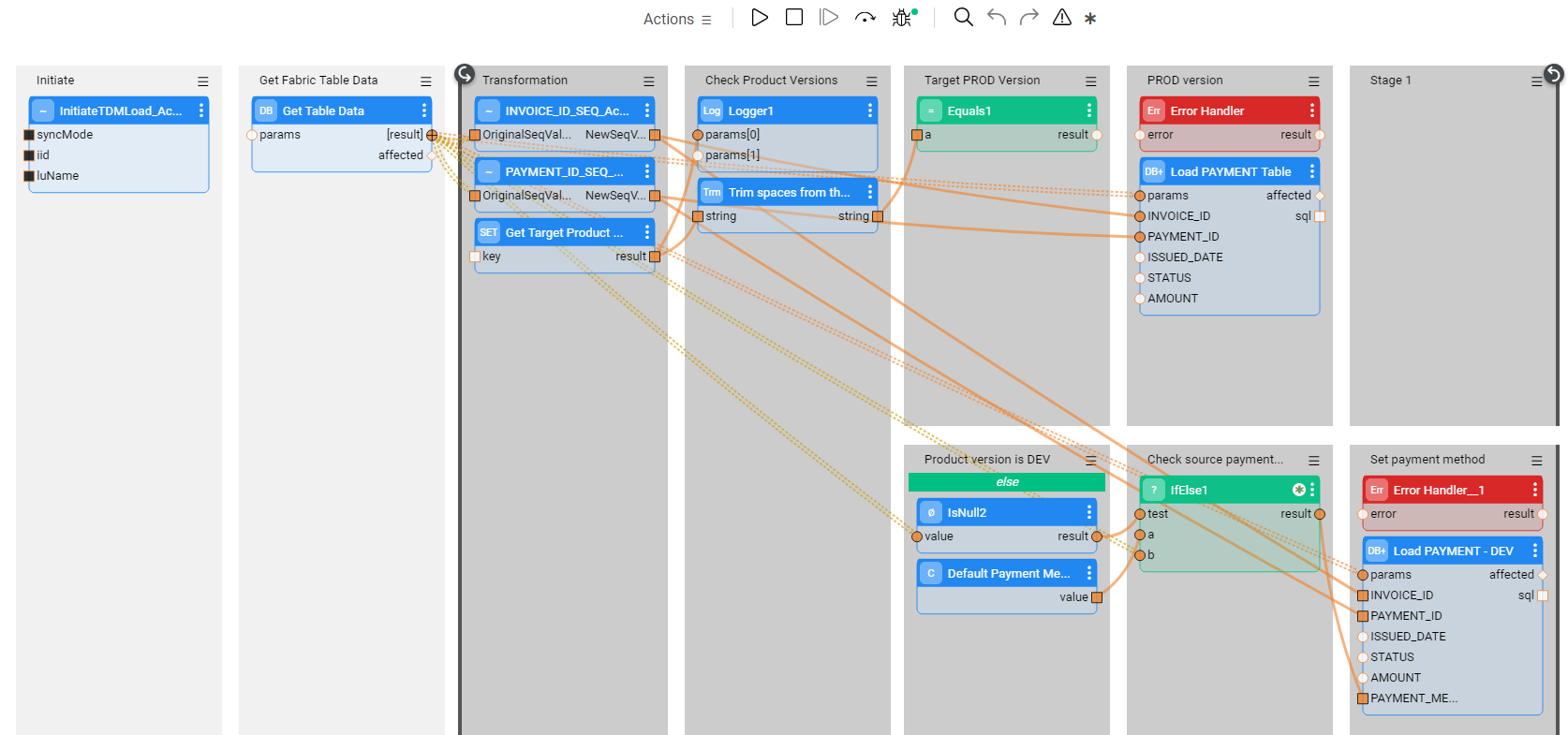1568x735 pixels.
Task: Click the undo arrow icon
Action: pyautogui.click(x=997, y=17)
